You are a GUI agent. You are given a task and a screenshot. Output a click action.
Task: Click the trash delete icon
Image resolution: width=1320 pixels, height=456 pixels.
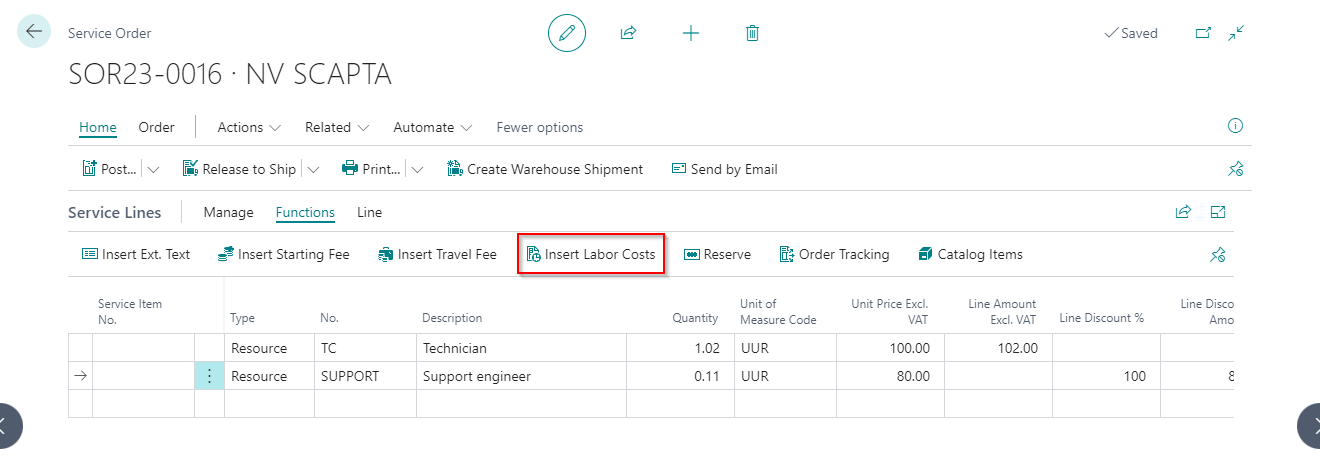pos(753,33)
